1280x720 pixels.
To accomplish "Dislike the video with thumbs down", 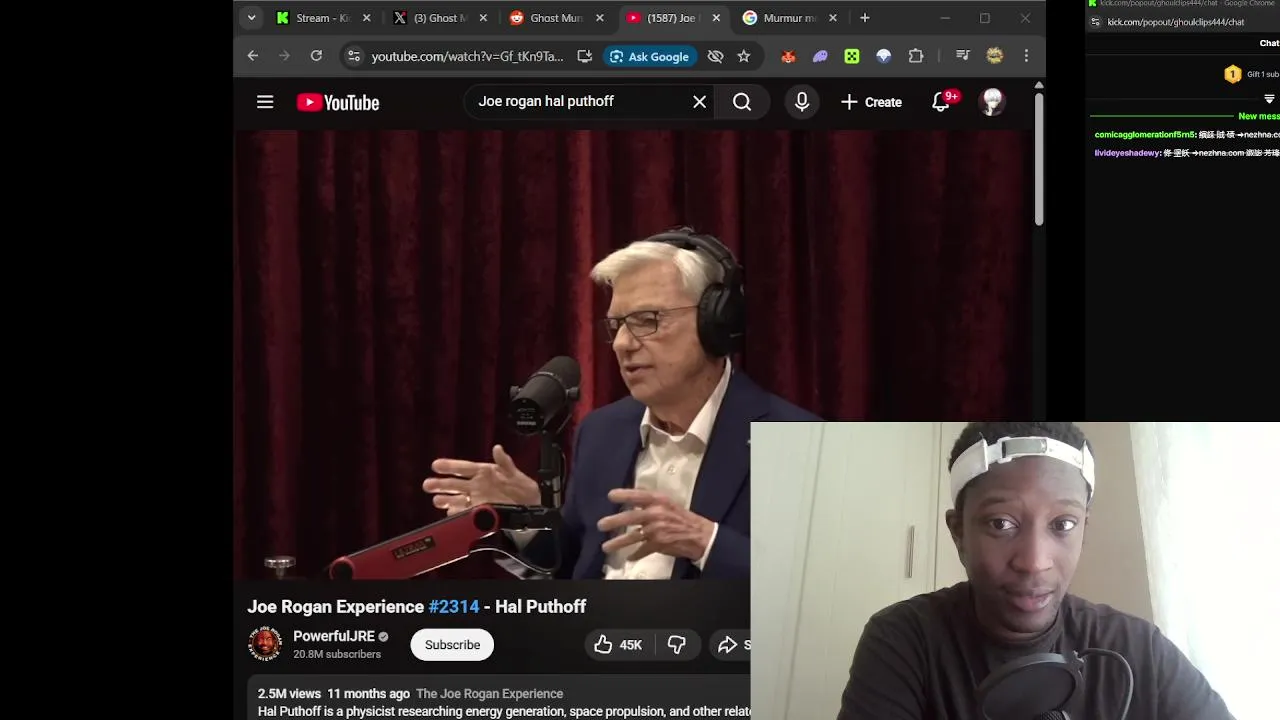I will coord(677,645).
